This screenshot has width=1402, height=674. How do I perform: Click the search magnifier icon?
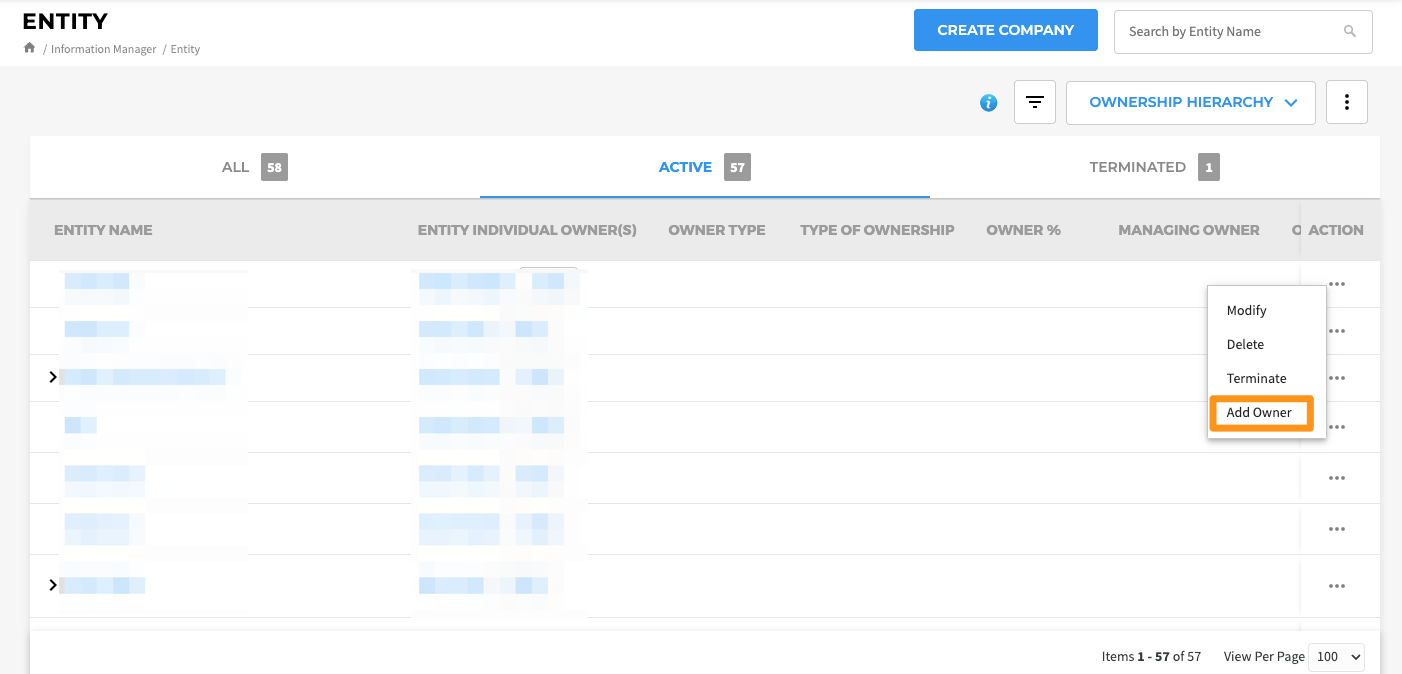pyautogui.click(x=1350, y=31)
